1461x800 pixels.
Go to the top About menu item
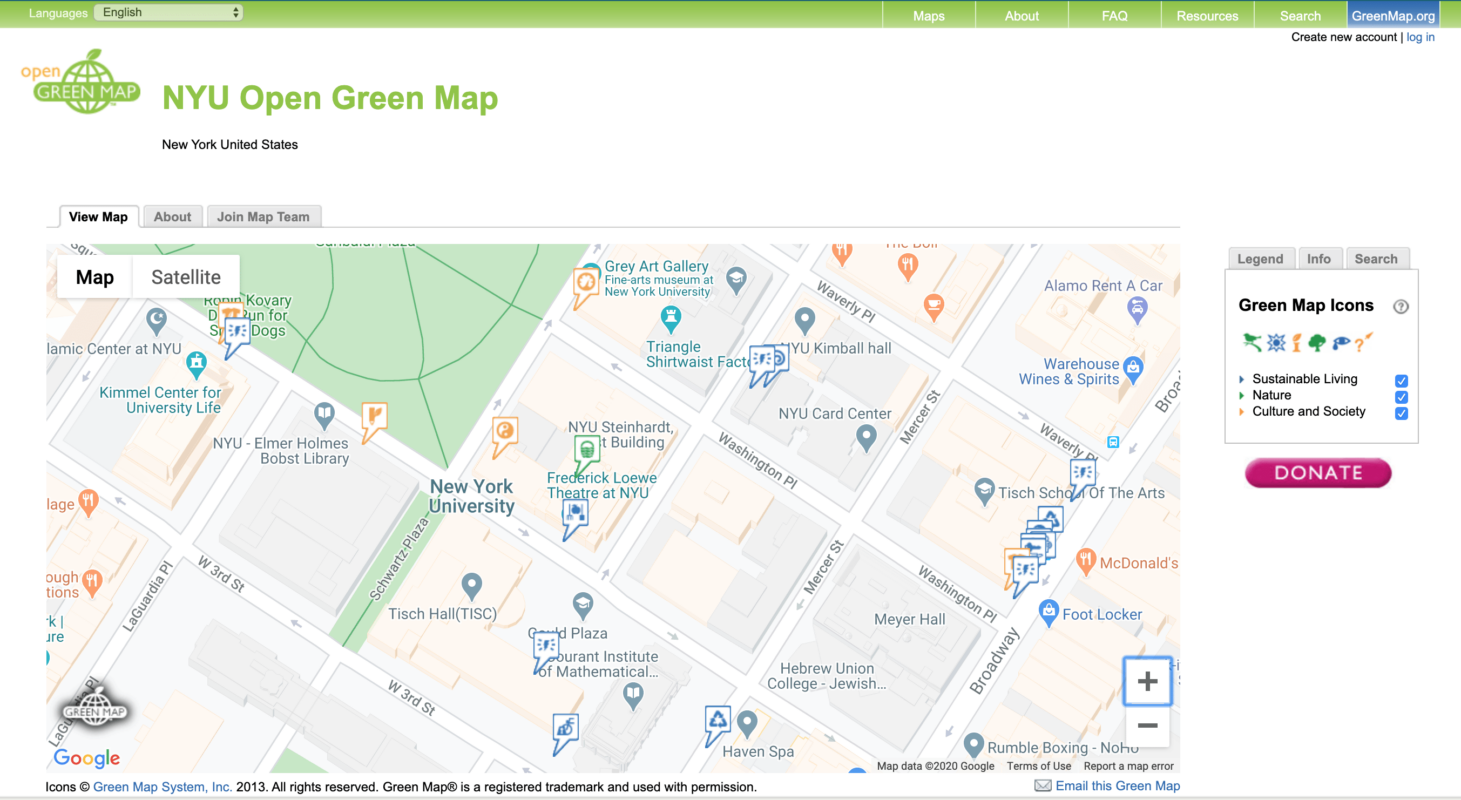pyautogui.click(x=1022, y=15)
